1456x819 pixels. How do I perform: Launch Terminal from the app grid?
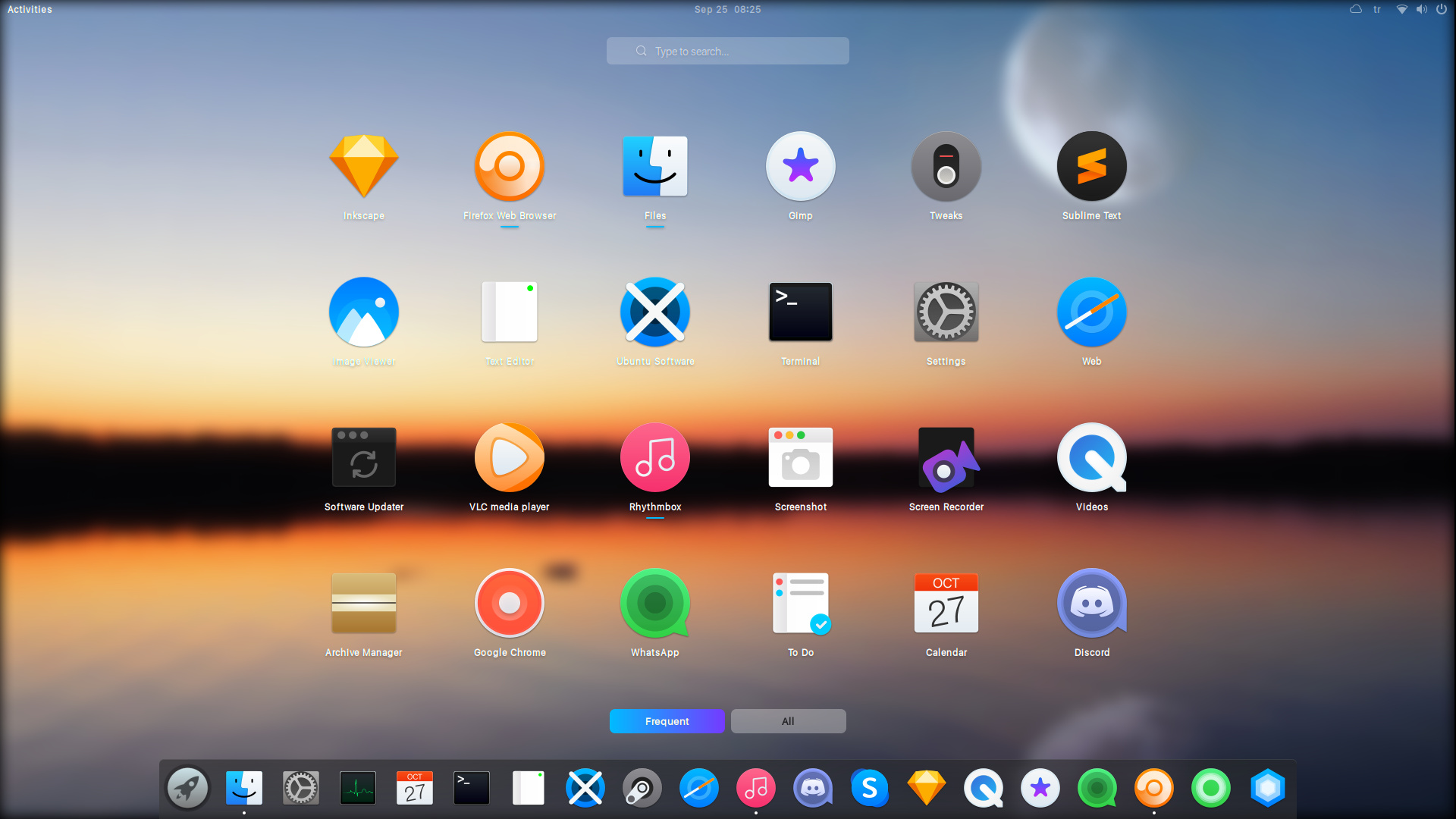coord(801,312)
